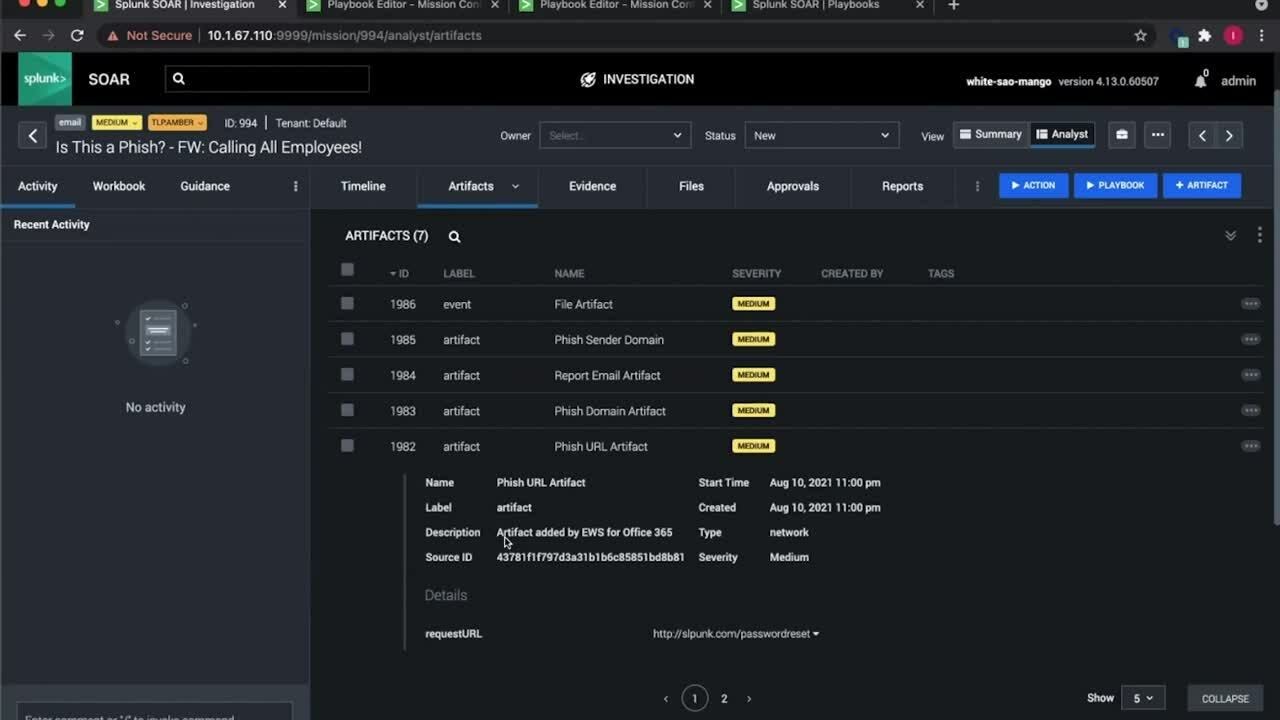Click the COLLAPSE button
Screen dimensions: 1280x720
1225,698
